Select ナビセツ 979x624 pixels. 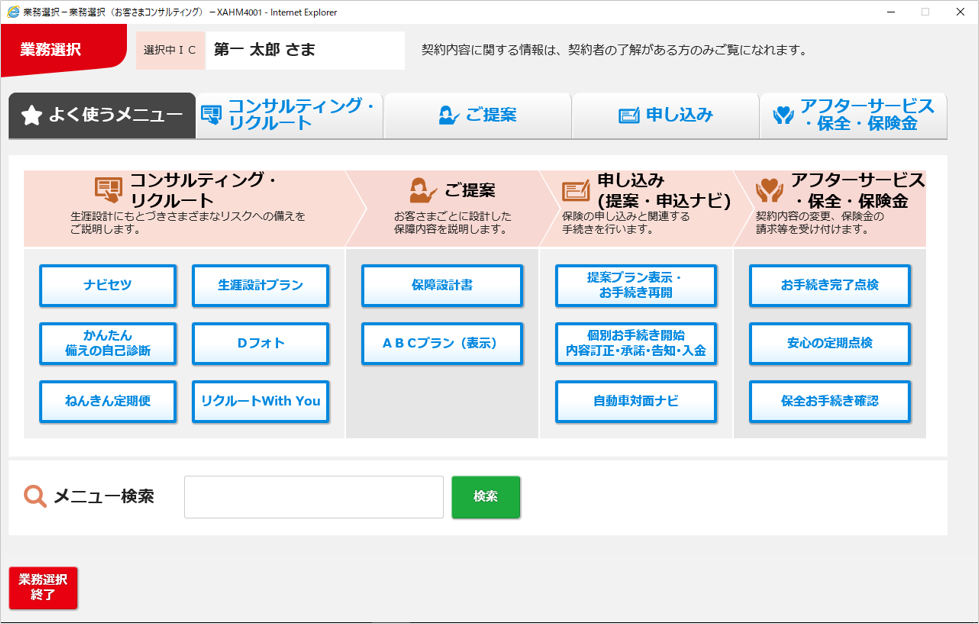pyautogui.click(x=107, y=285)
